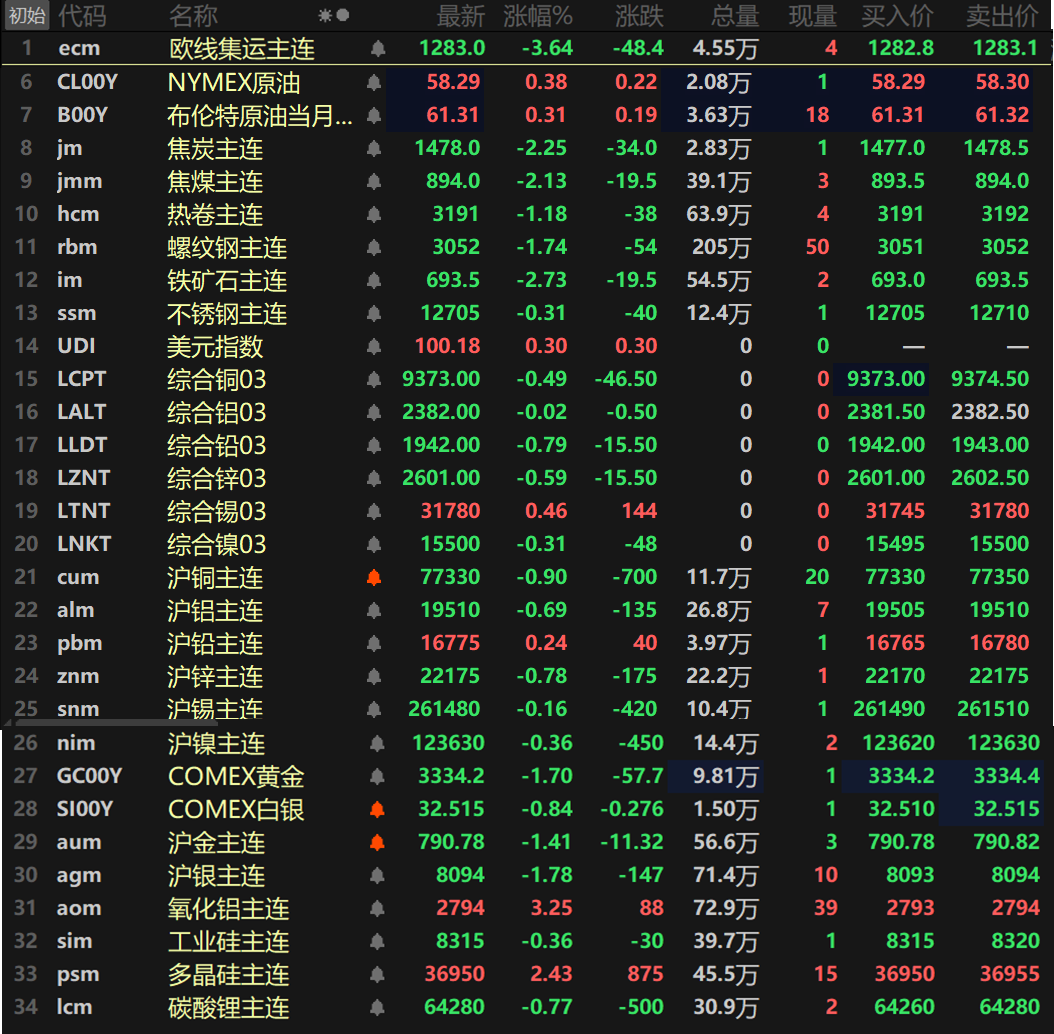The width and height of the screenshot is (1054, 1034).
Task: Click the bell icon for 沪铅主连
Action: coord(374,643)
